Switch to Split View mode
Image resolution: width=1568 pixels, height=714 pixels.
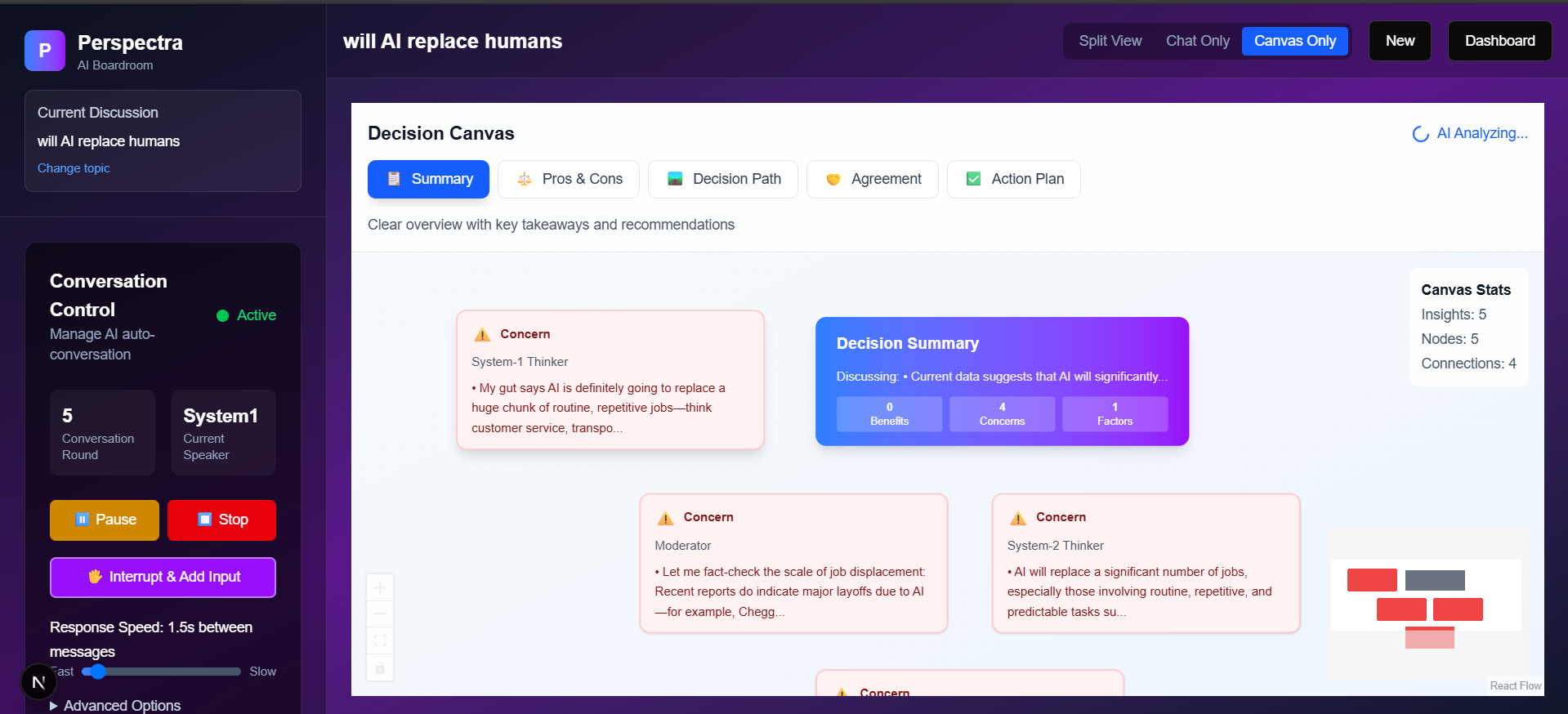click(x=1110, y=41)
